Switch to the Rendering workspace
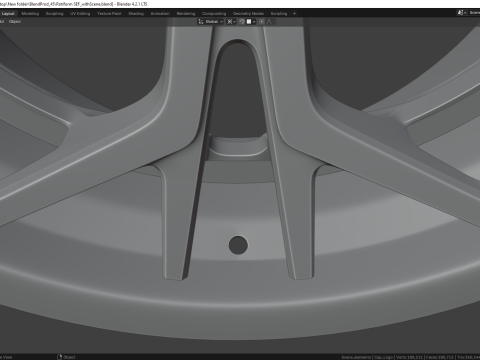This screenshot has width=480, height=360. [186, 14]
